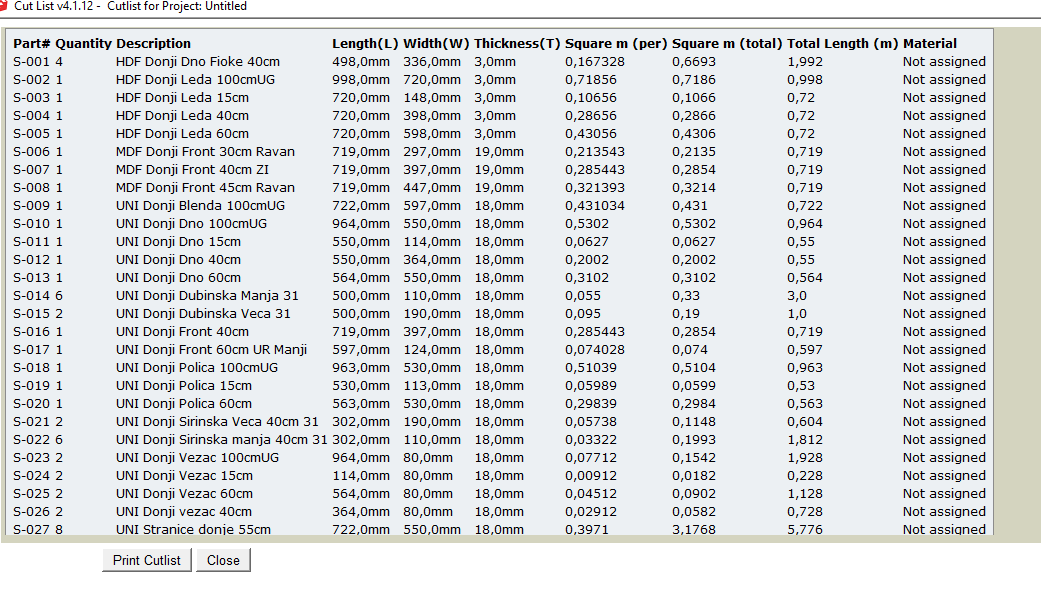Click 'MDF Donji Front 45cm Ravan' description
Viewport: 1041px width, 589px height.
point(205,187)
